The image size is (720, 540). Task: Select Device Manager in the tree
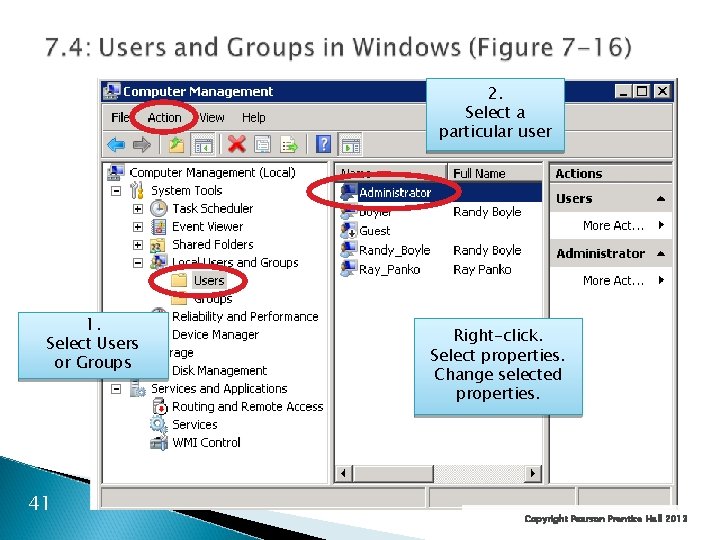click(x=215, y=335)
